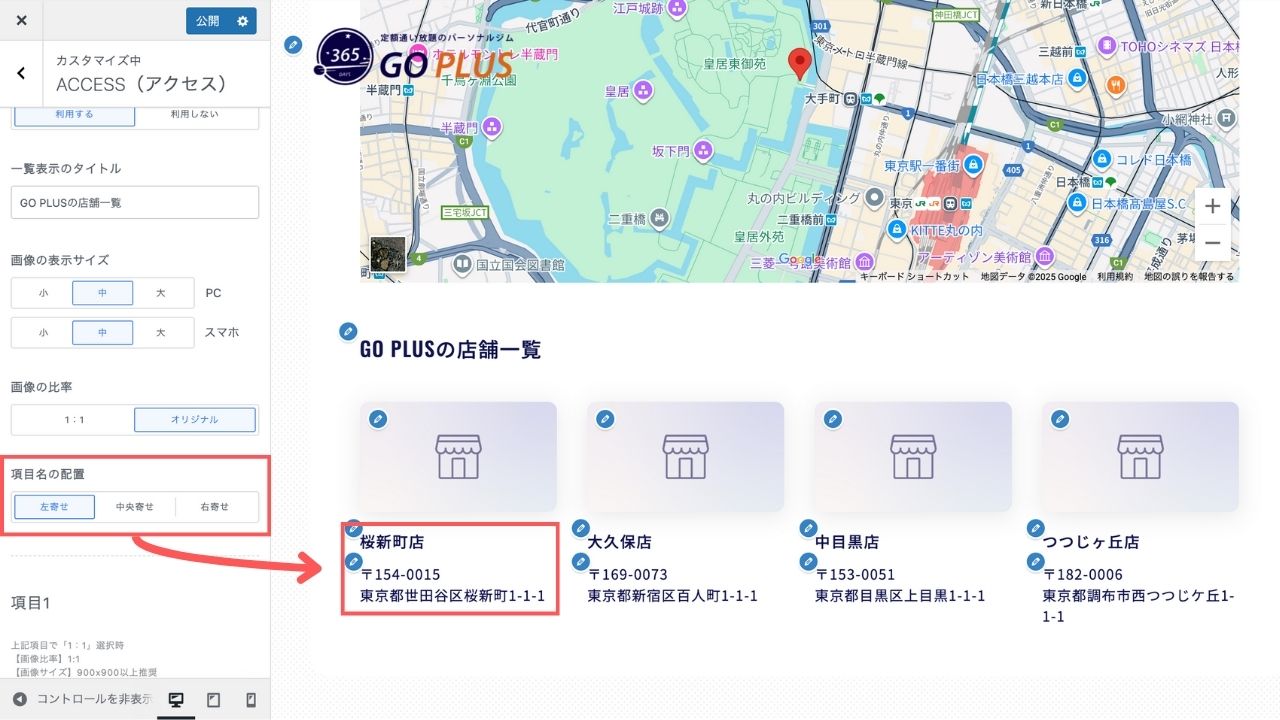The height and width of the screenshot is (720, 1280).
Task: Click the 中目黒店 store image placeholder
Action: click(913, 456)
